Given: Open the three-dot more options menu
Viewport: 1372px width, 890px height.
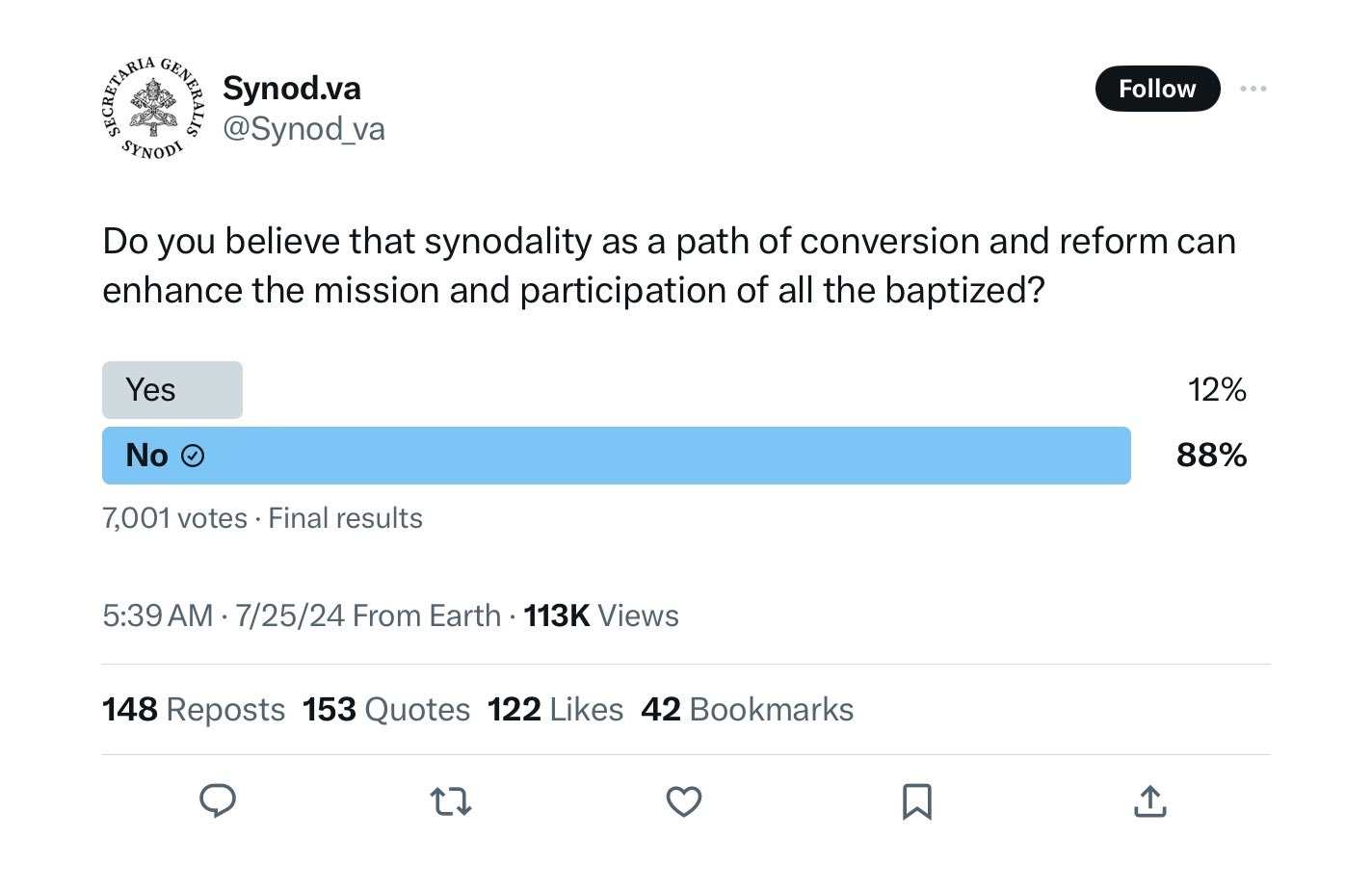Looking at the screenshot, I should (1253, 89).
